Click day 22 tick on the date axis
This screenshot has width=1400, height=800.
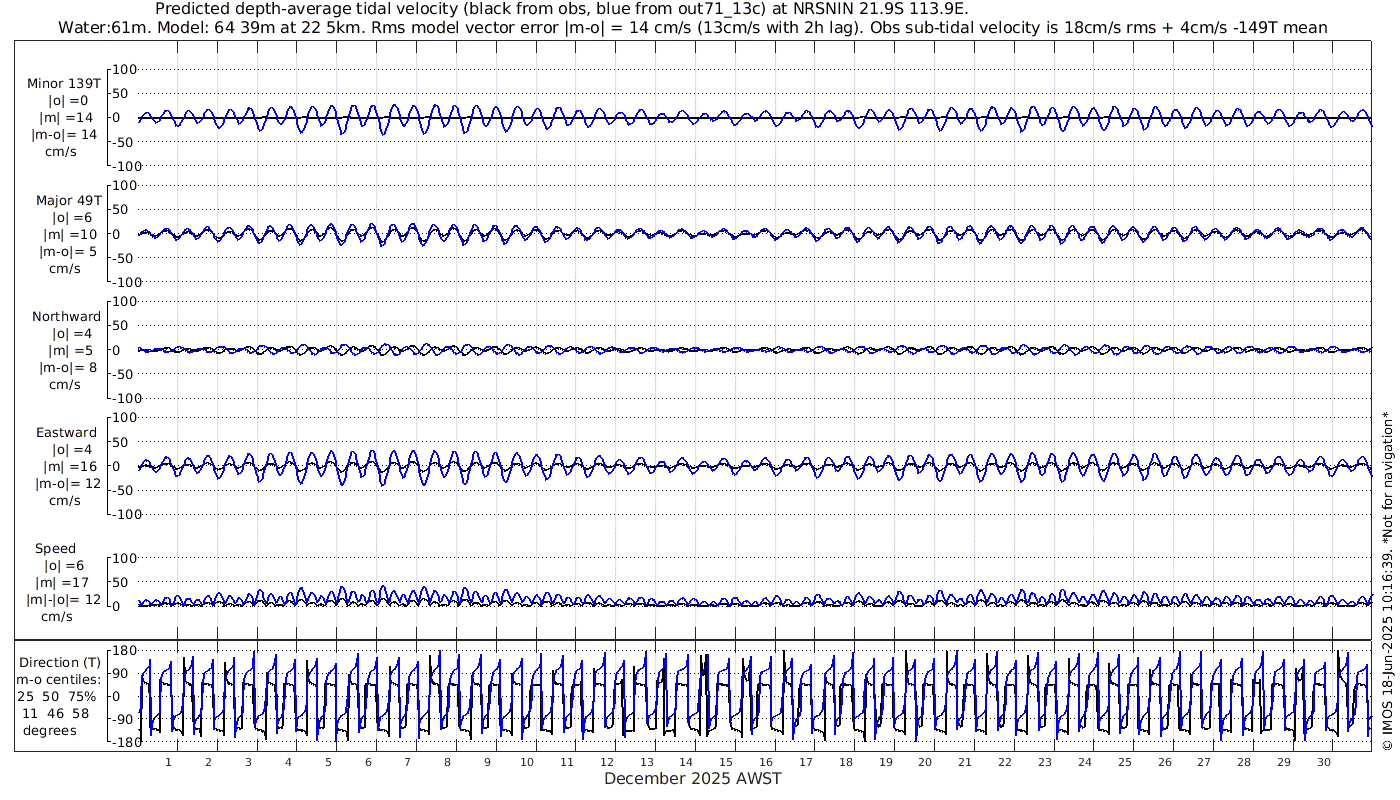tap(1005, 762)
